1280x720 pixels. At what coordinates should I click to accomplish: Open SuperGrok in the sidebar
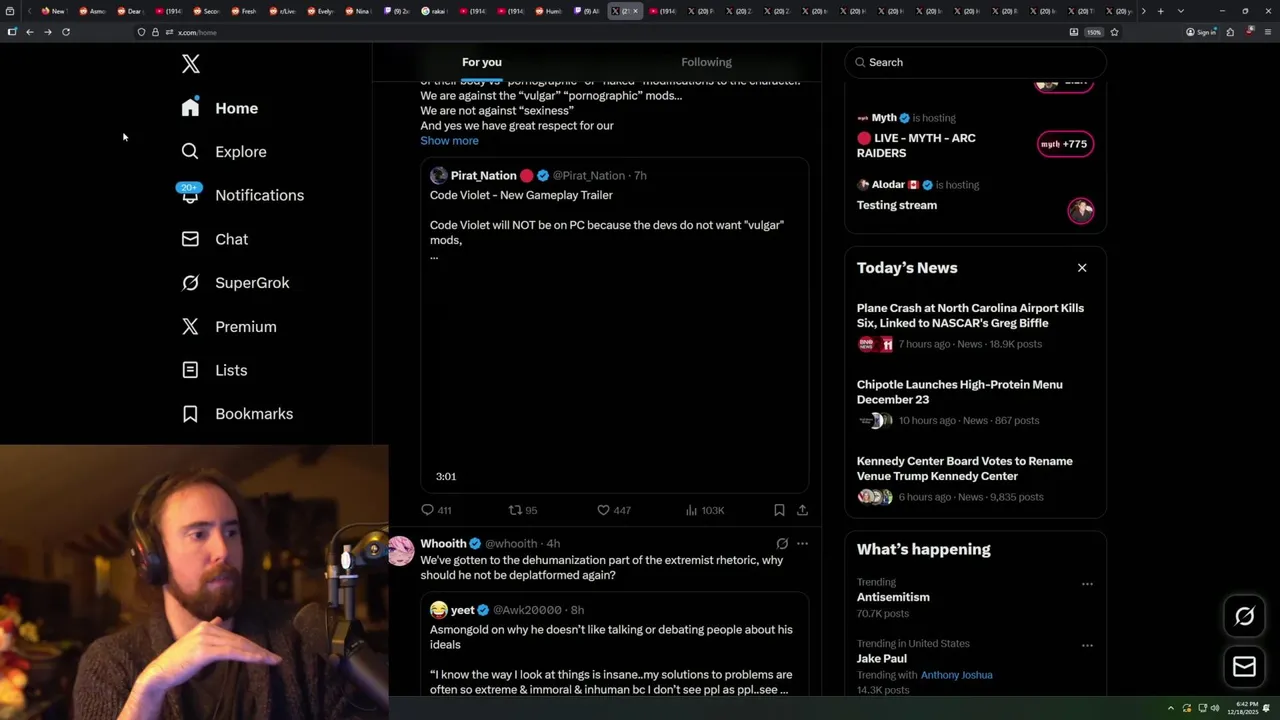235,283
